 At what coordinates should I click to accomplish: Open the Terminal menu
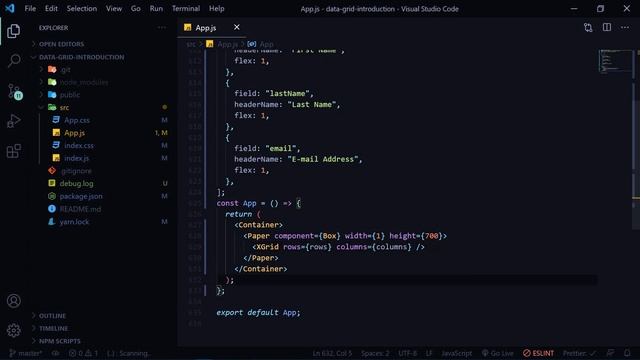click(186, 8)
